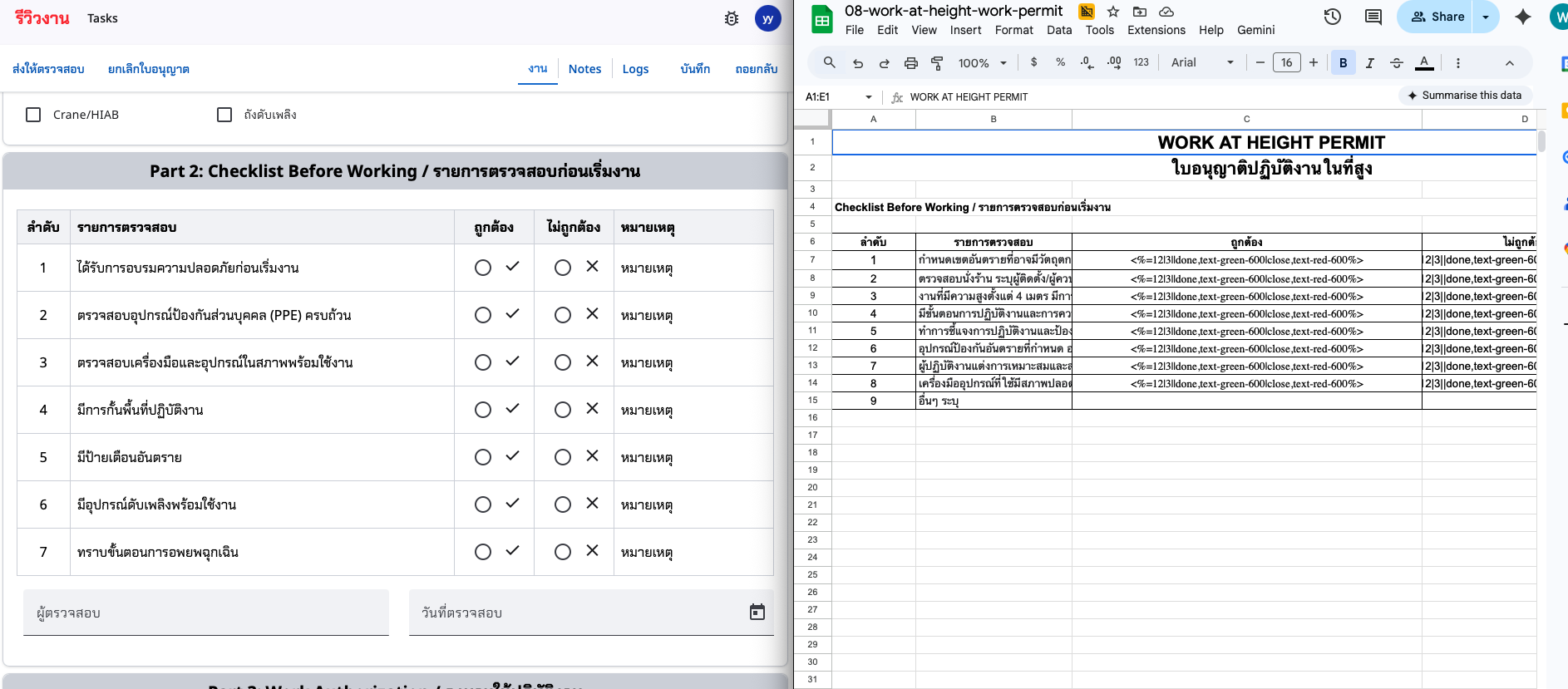Increase font size with plus
The width and height of the screenshot is (1568, 689).
pyautogui.click(x=1314, y=62)
